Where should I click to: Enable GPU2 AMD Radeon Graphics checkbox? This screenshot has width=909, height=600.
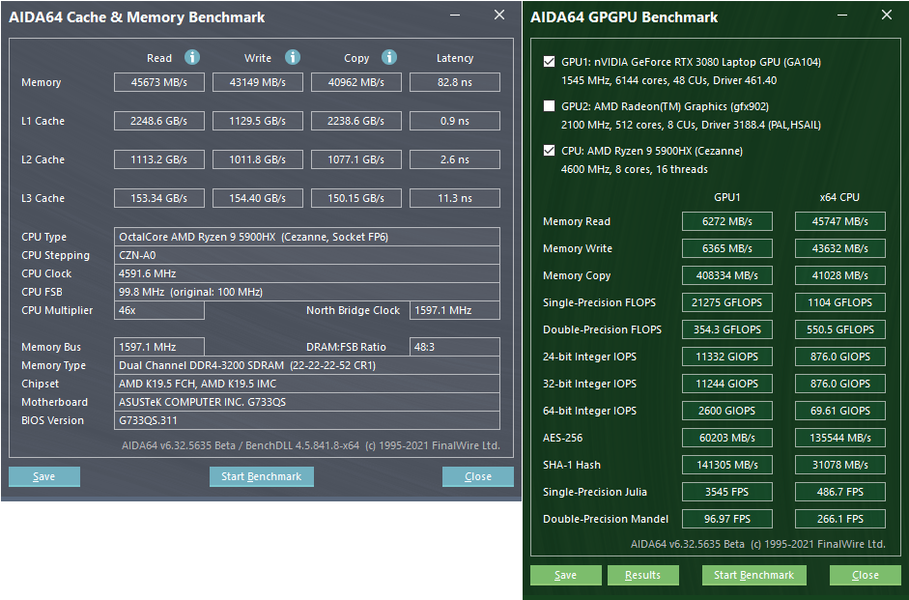[x=549, y=106]
